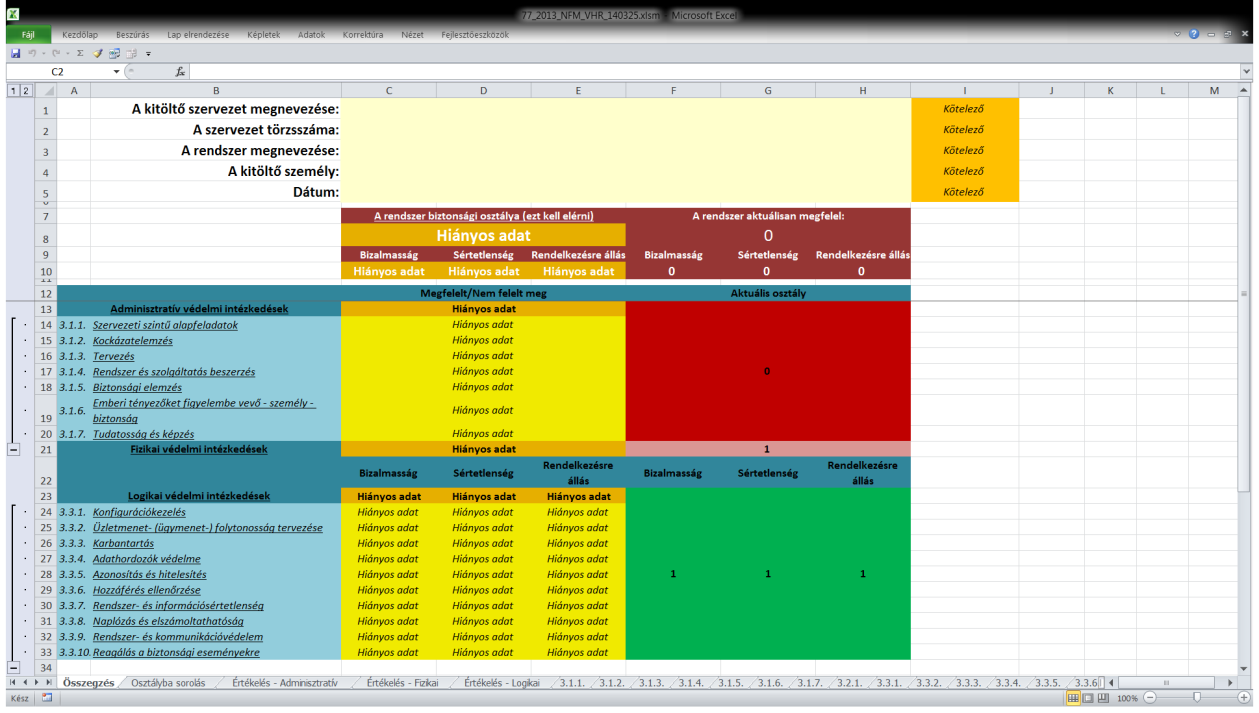Open the Korrektúra ribbon tab
Screen dimensions: 1259x713
point(363,35)
